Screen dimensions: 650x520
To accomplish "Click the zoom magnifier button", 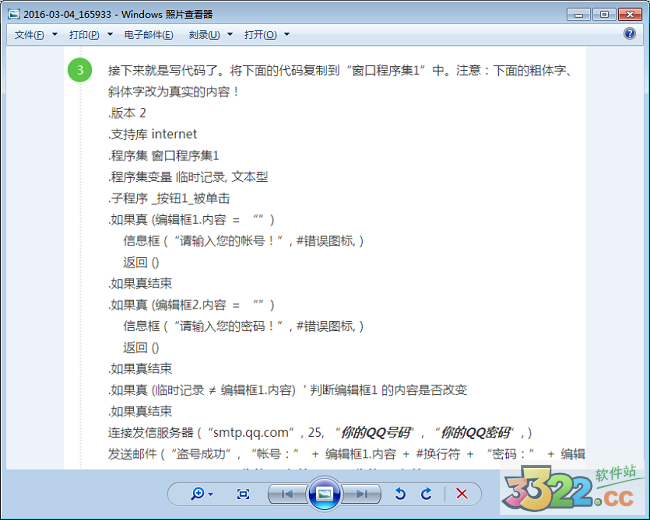I will point(198,493).
